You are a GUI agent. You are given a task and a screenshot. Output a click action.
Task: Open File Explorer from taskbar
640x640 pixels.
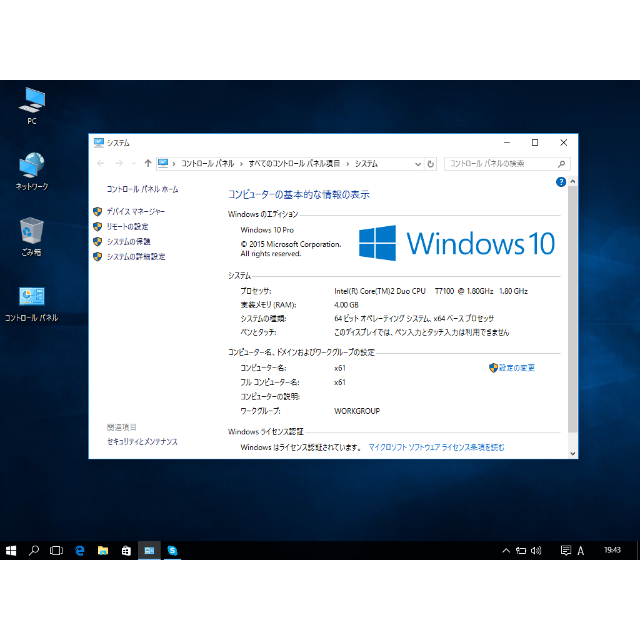(x=103, y=551)
